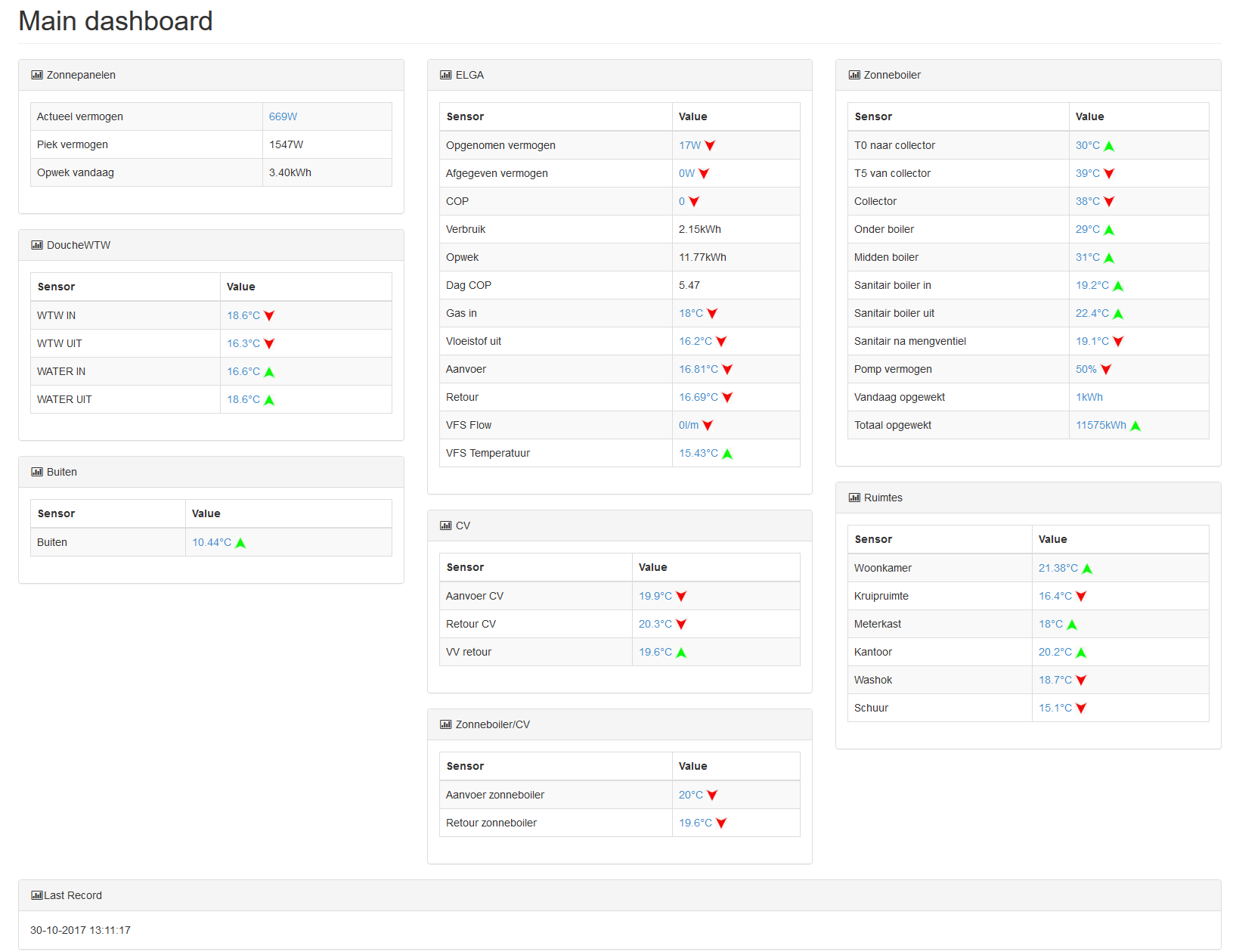
Task: Select the Collector 38°C value link
Action: tap(1087, 201)
